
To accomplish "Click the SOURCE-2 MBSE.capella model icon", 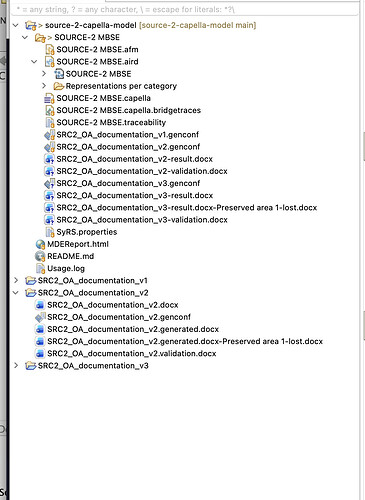I will click(49, 98).
